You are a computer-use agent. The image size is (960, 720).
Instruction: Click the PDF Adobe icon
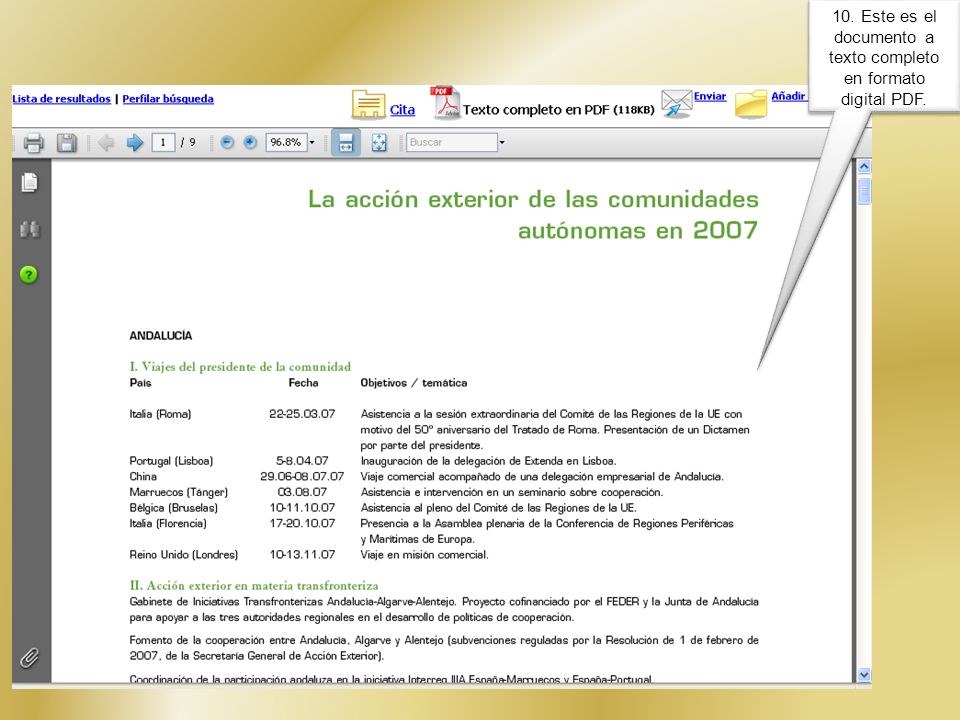445,102
